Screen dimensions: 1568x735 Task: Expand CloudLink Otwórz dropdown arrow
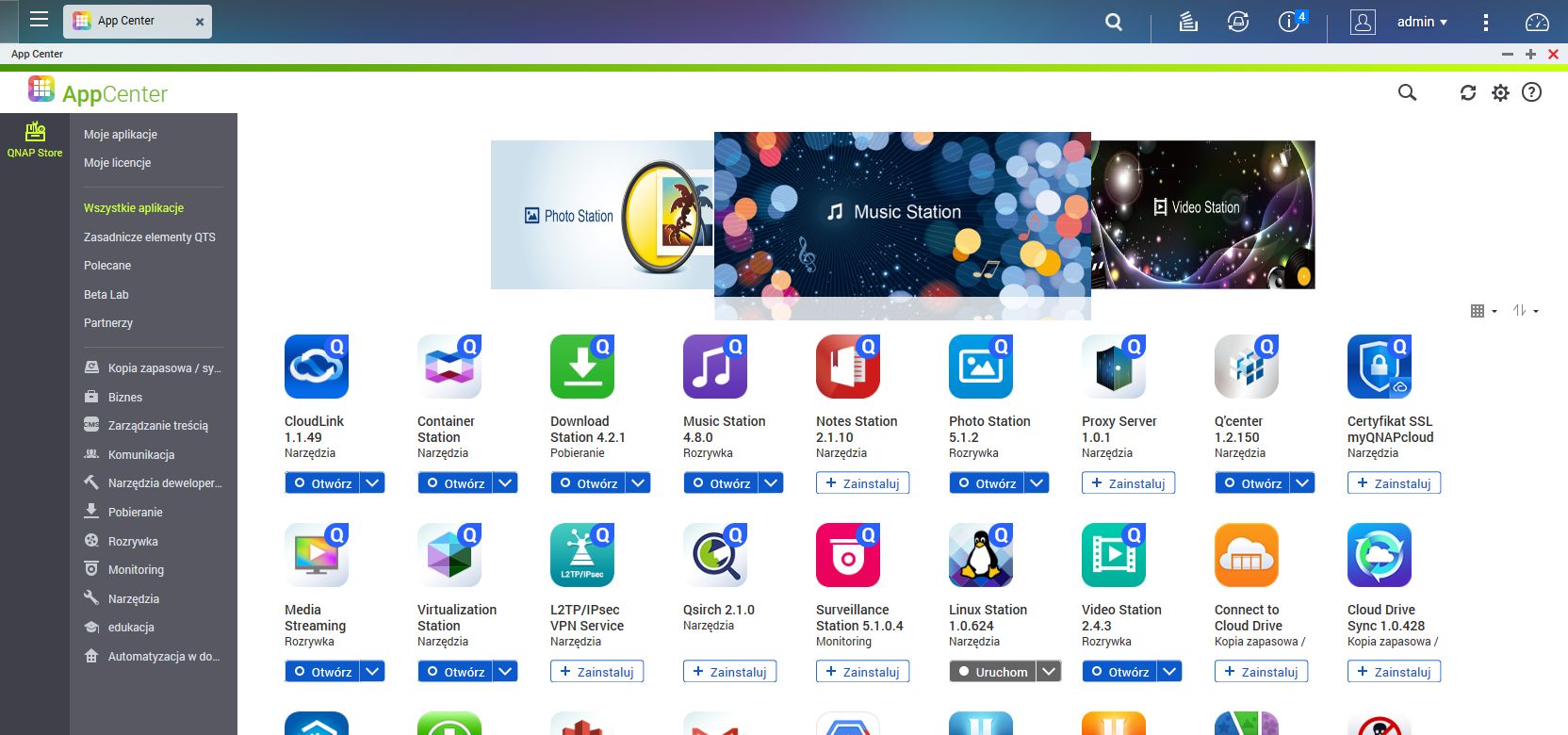373,483
